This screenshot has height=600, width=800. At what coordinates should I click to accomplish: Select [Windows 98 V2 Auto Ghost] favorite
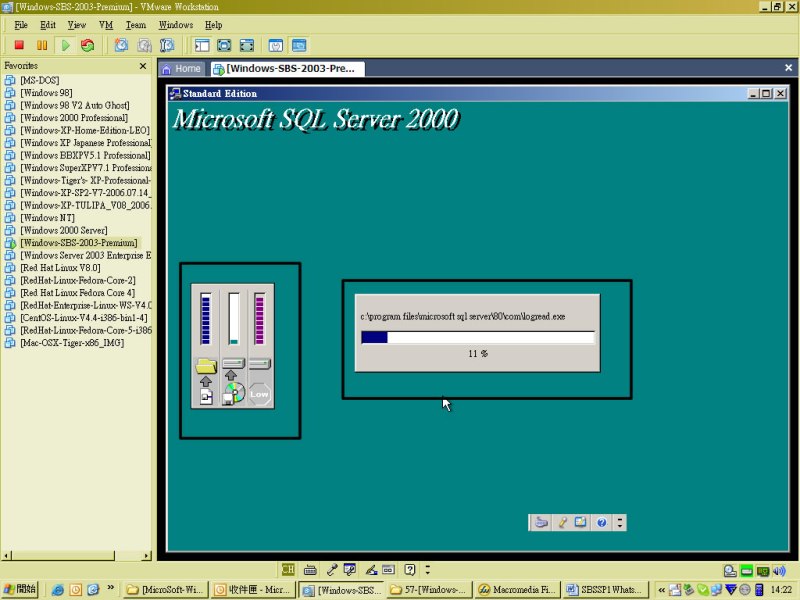click(x=74, y=105)
